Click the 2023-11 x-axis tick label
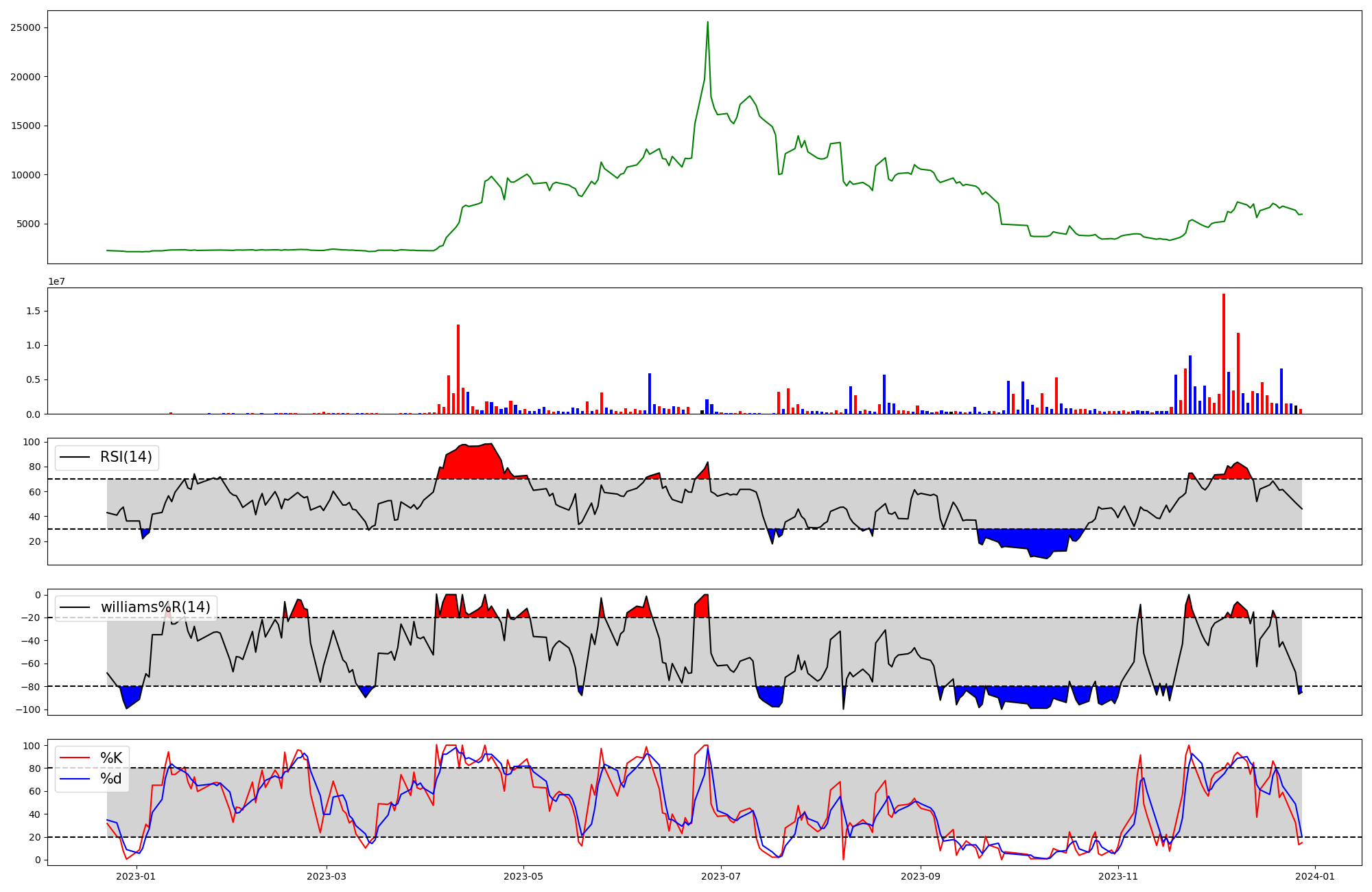 click(x=1118, y=876)
